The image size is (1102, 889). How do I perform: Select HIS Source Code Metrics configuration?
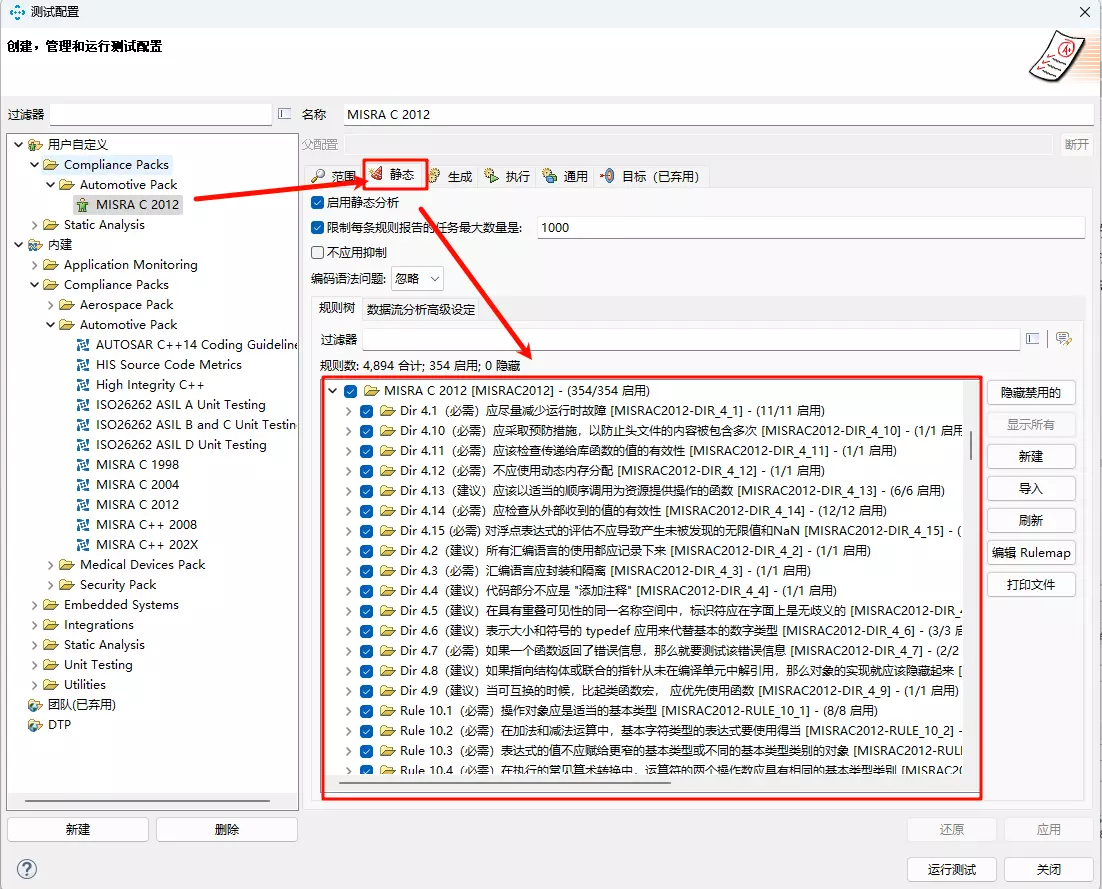pos(168,365)
